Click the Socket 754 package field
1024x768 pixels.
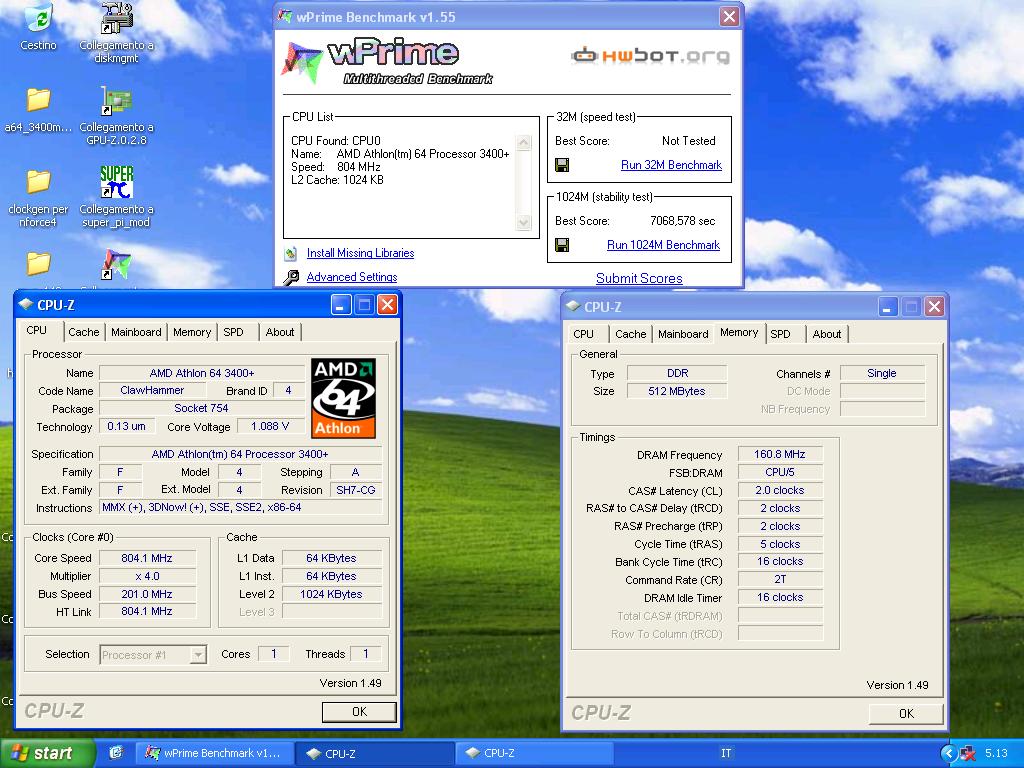(201, 408)
